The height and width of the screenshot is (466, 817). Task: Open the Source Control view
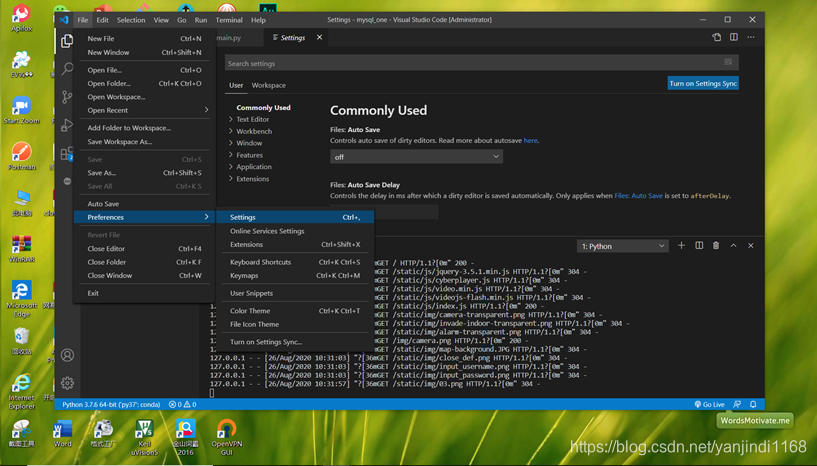tap(67, 97)
